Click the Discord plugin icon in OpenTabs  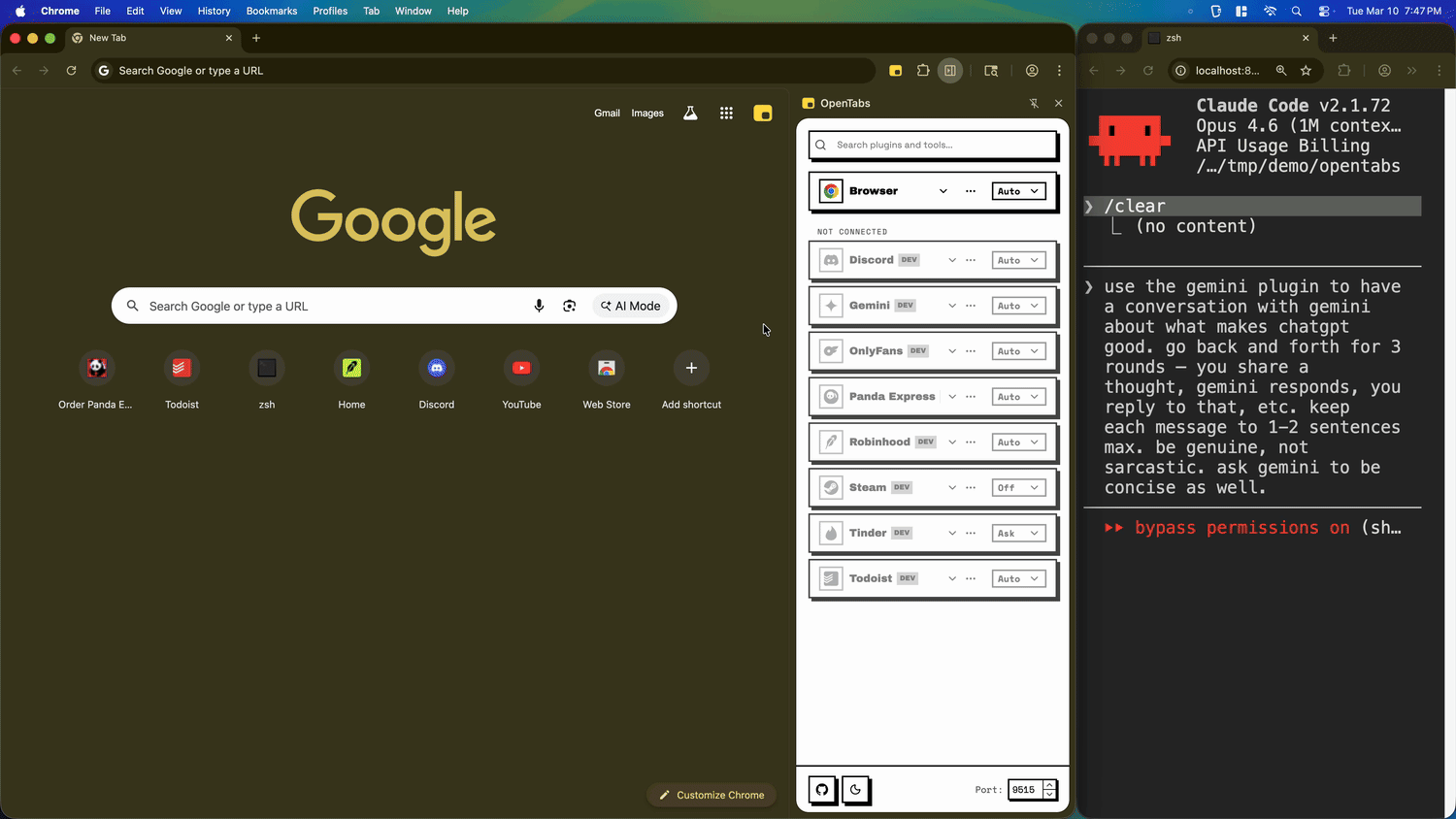pyautogui.click(x=831, y=260)
